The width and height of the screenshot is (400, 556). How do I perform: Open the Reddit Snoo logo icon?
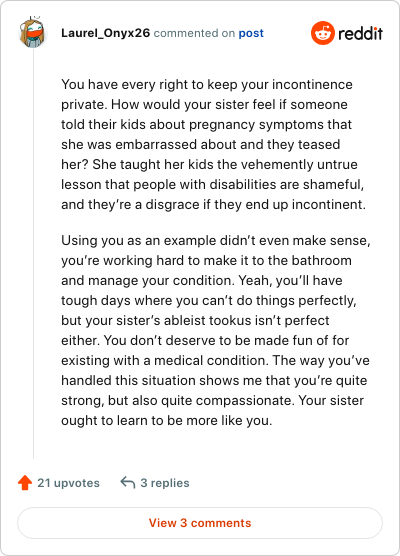point(323,33)
